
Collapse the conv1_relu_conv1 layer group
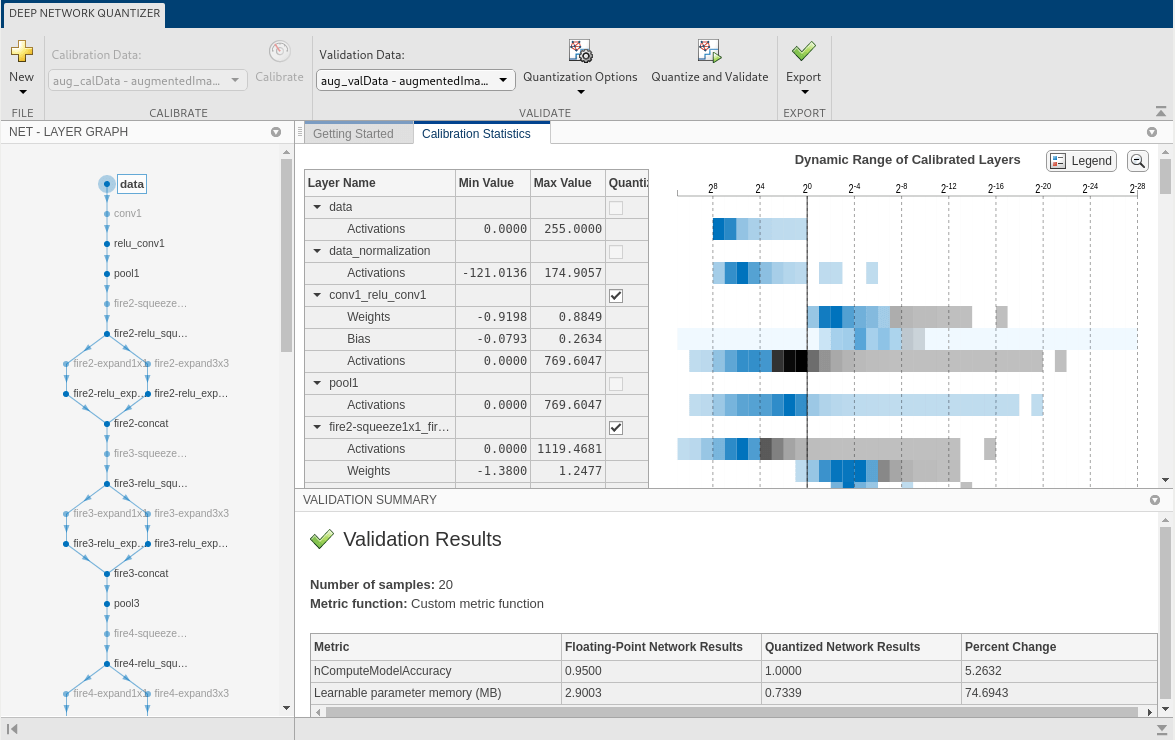point(318,296)
